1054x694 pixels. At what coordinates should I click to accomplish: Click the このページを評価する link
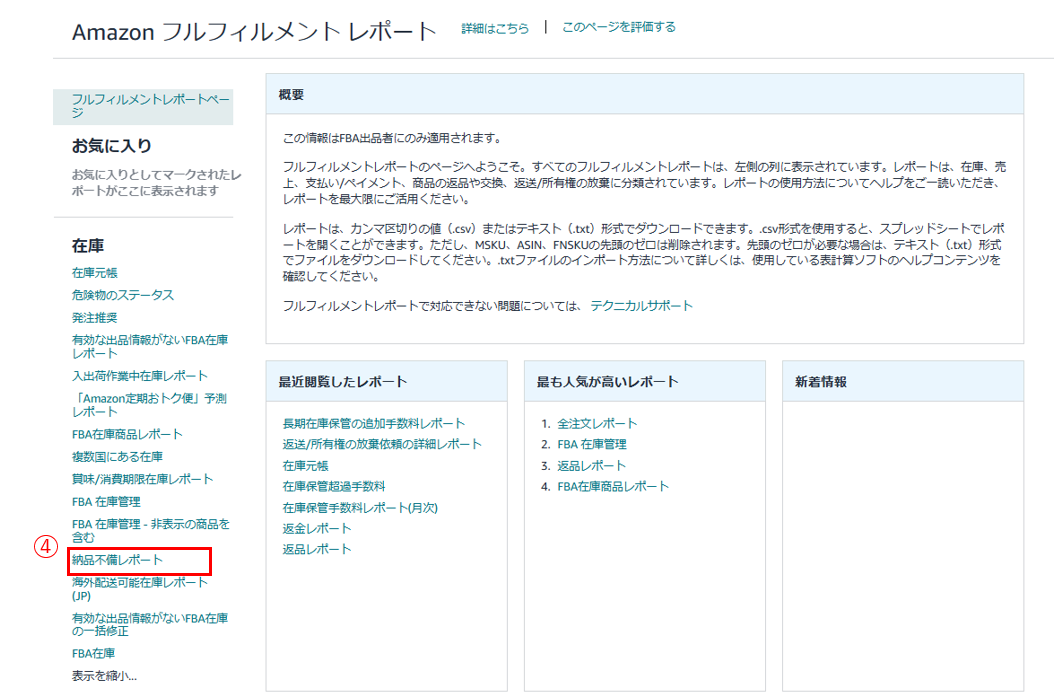tap(618, 27)
